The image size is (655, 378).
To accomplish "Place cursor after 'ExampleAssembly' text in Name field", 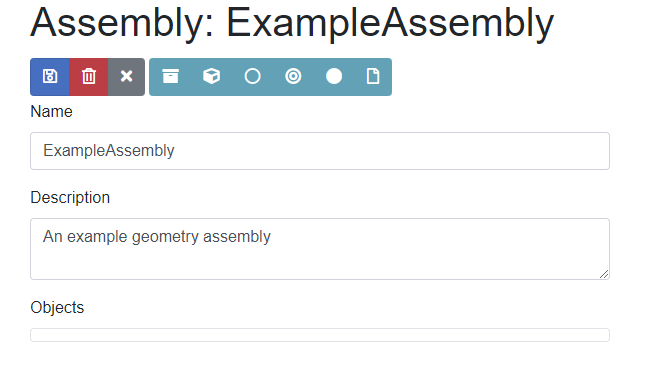I will point(175,151).
